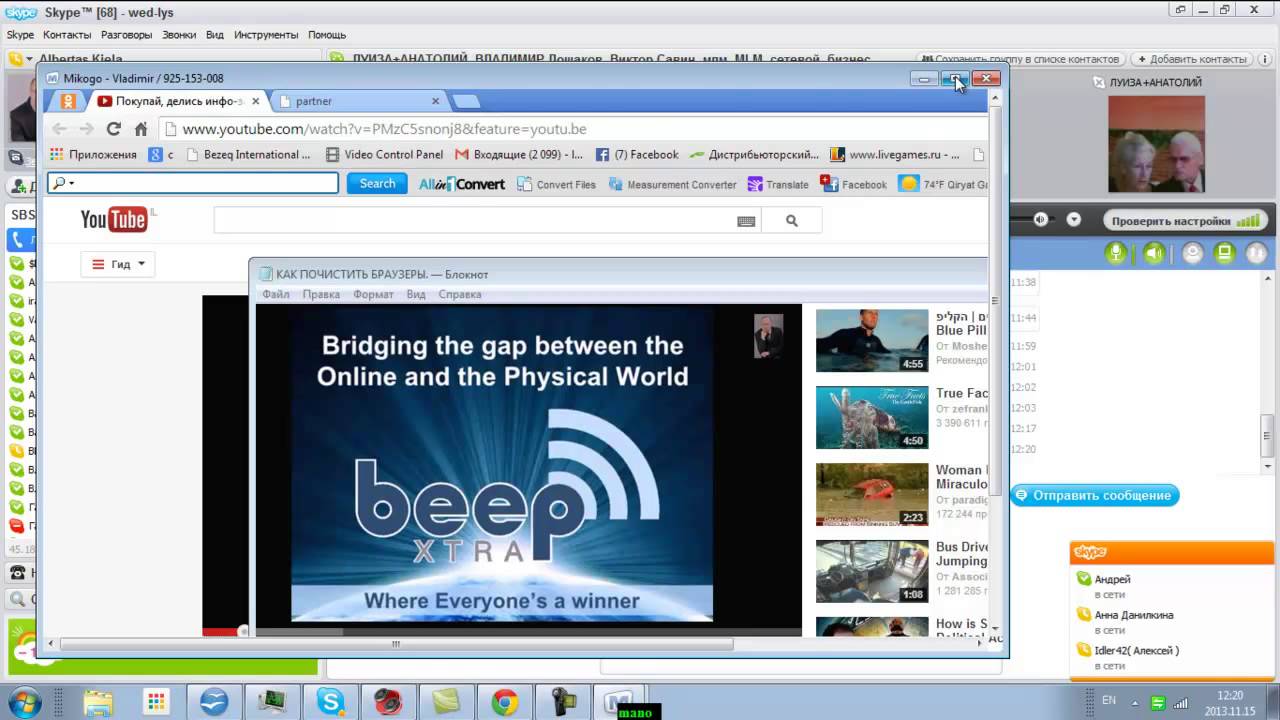The height and width of the screenshot is (720, 1280).
Task: Open the Инструменты menu in Skype
Action: [x=266, y=35]
